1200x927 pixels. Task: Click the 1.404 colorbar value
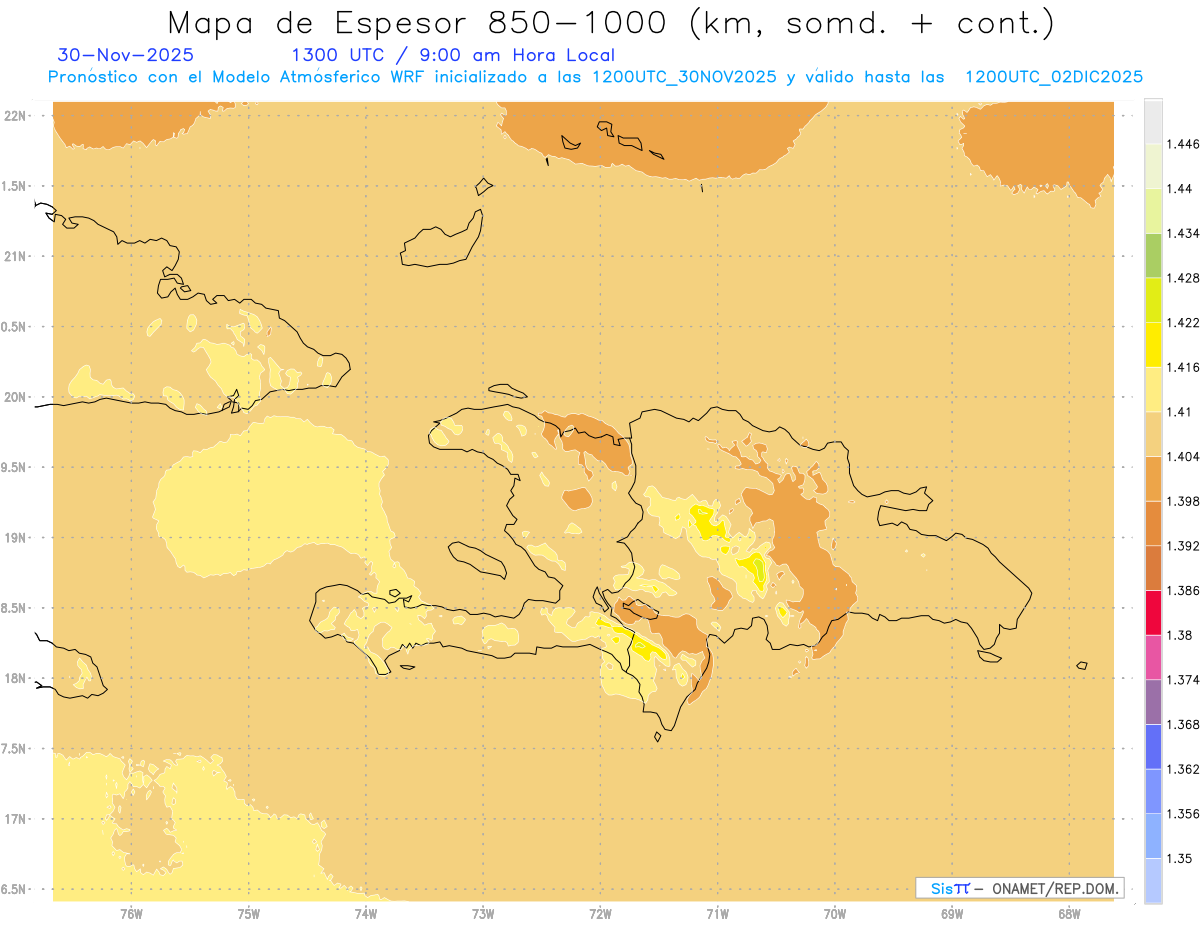coord(1183,456)
